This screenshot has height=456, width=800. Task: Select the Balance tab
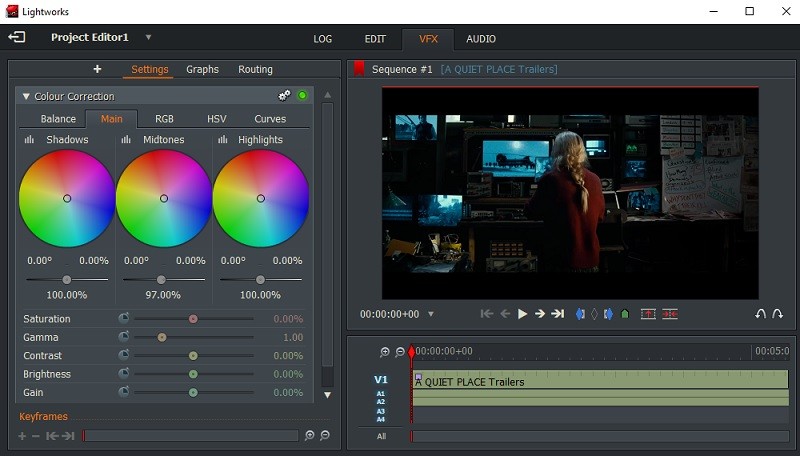[58, 119]
